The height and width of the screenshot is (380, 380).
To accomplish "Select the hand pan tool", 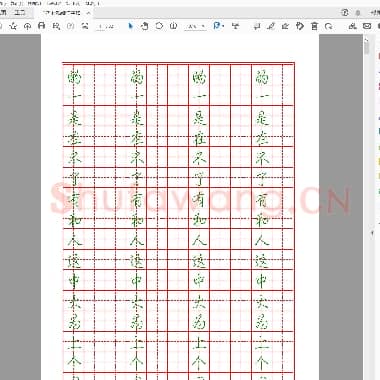I will pyautogui.click(x=145, y=26).
